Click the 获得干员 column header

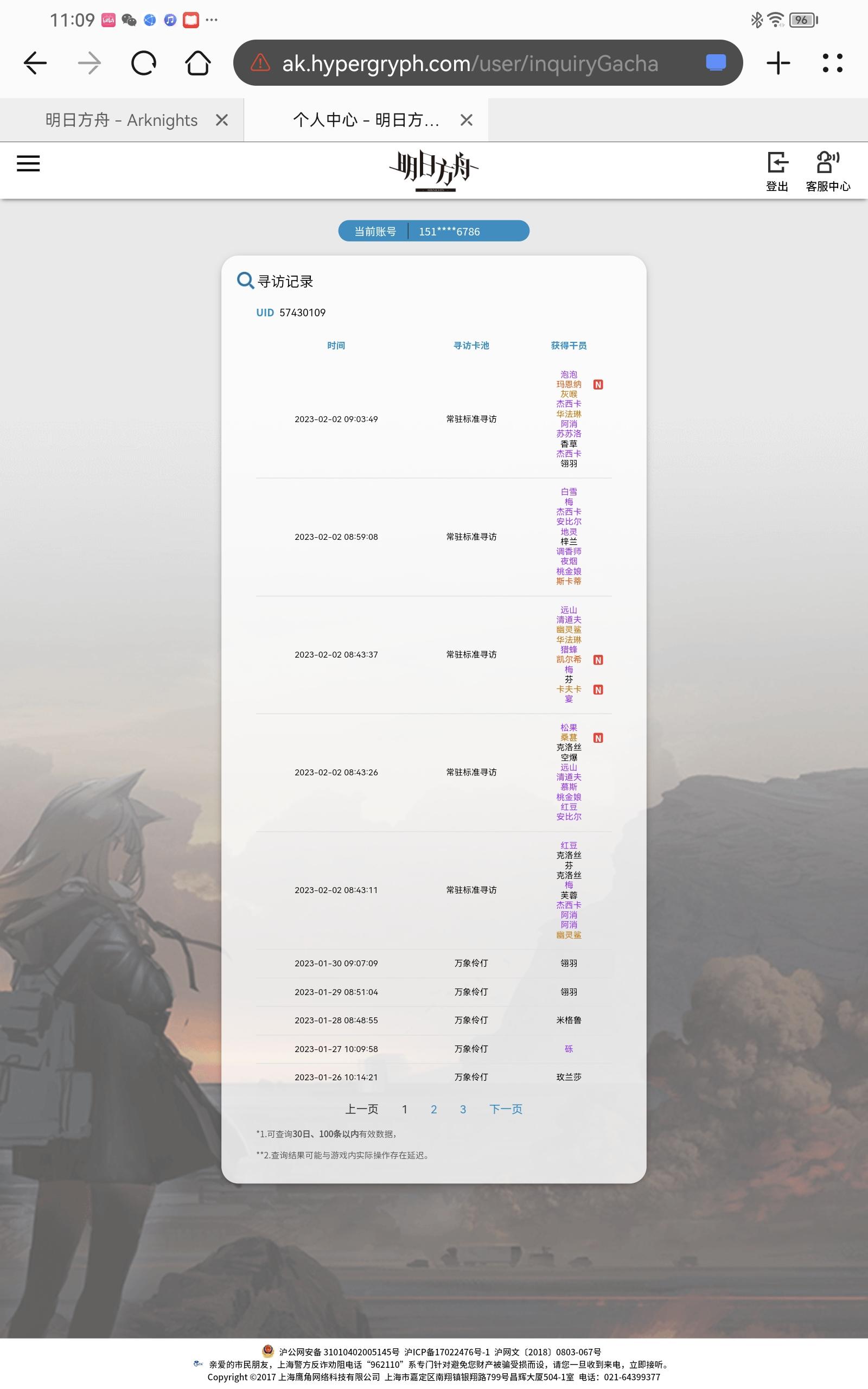(x=569, y=346)
